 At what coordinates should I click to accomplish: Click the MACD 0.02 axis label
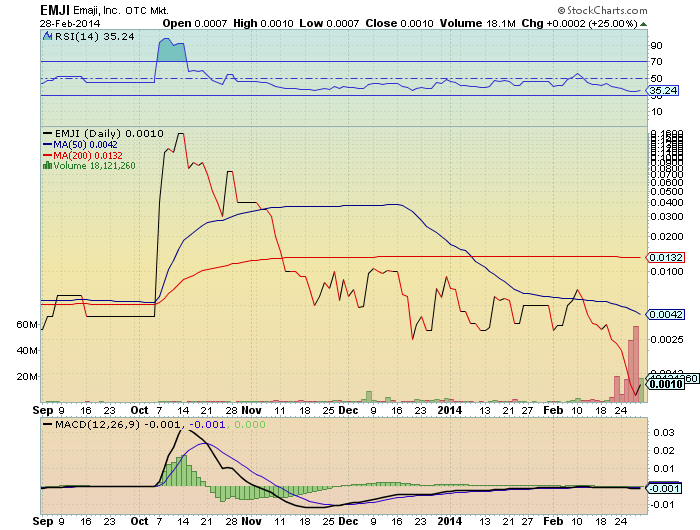(x=664, y=451)
